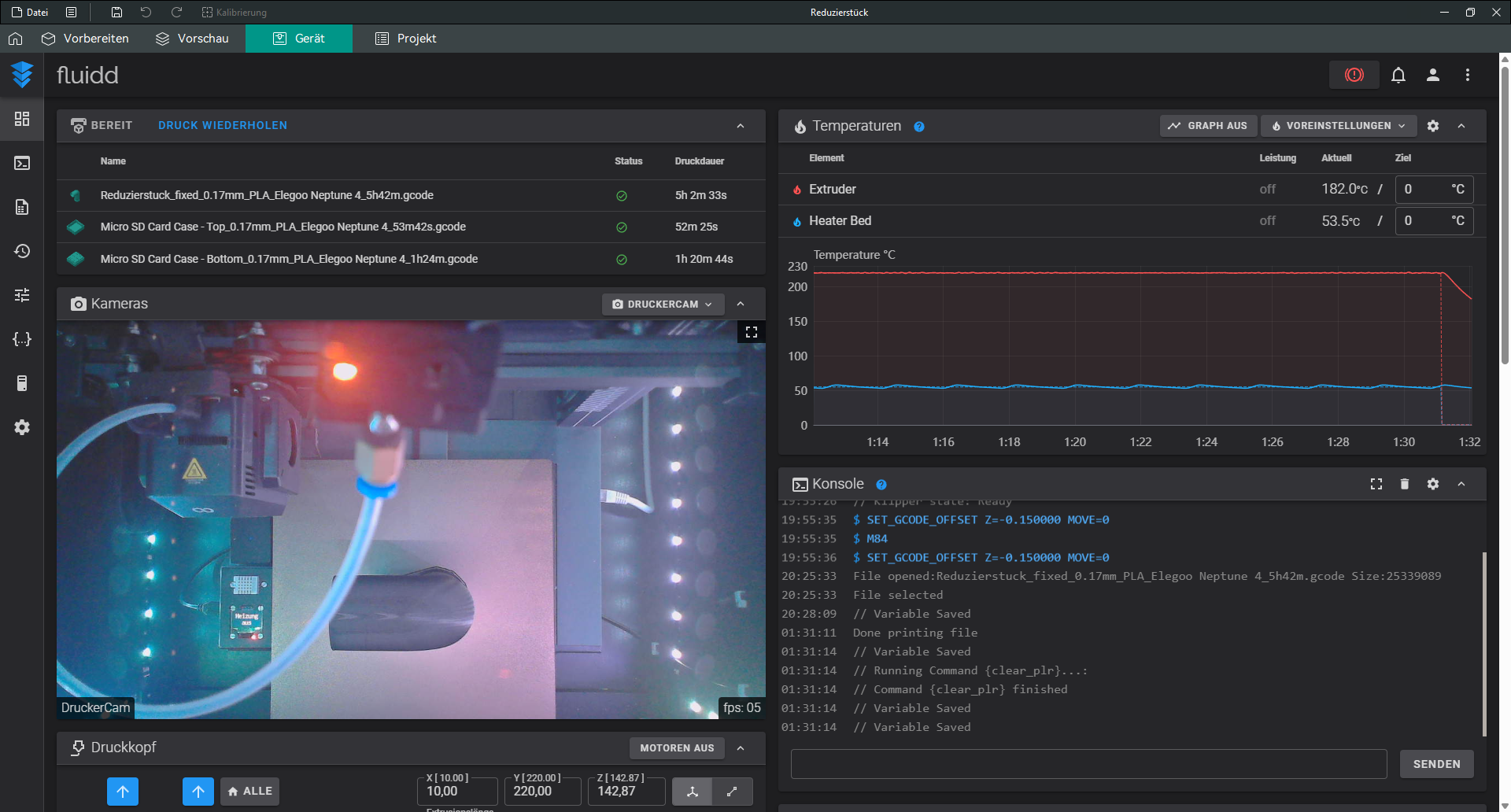Select the absolute positioning toggle
This screenshot has height=812, width=1511.
pyautogui.click(x=693, y=792)
